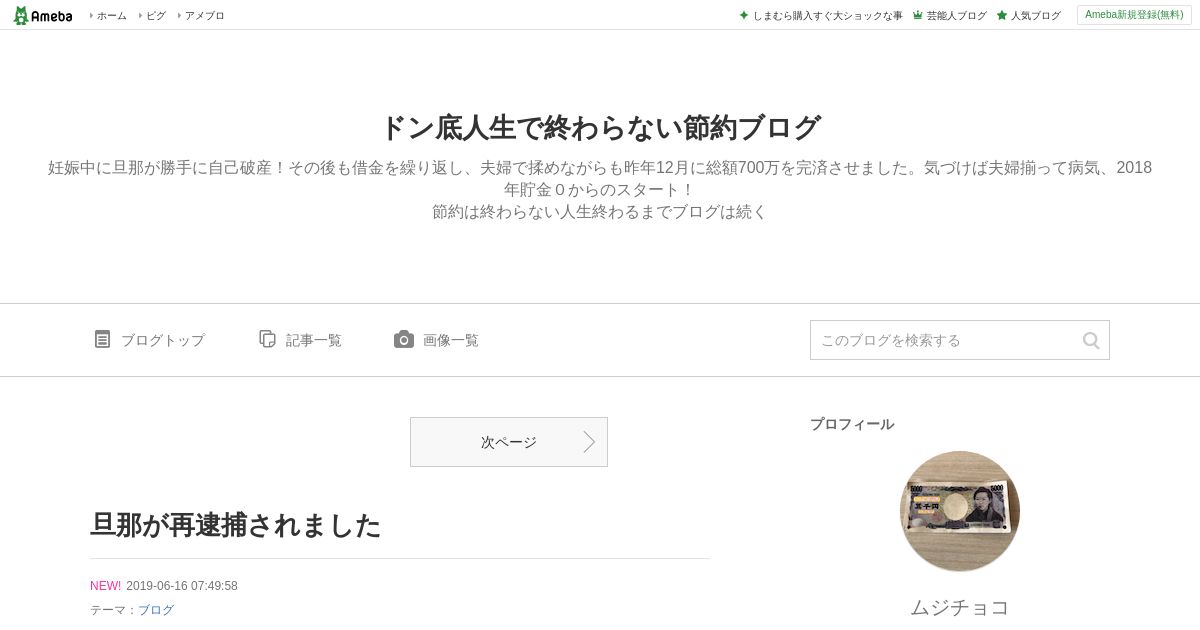The width and height of the screenshot is (1200, 630).
Task: Click the 記事一覧 stacked pages icon
Action: (267, 339)
